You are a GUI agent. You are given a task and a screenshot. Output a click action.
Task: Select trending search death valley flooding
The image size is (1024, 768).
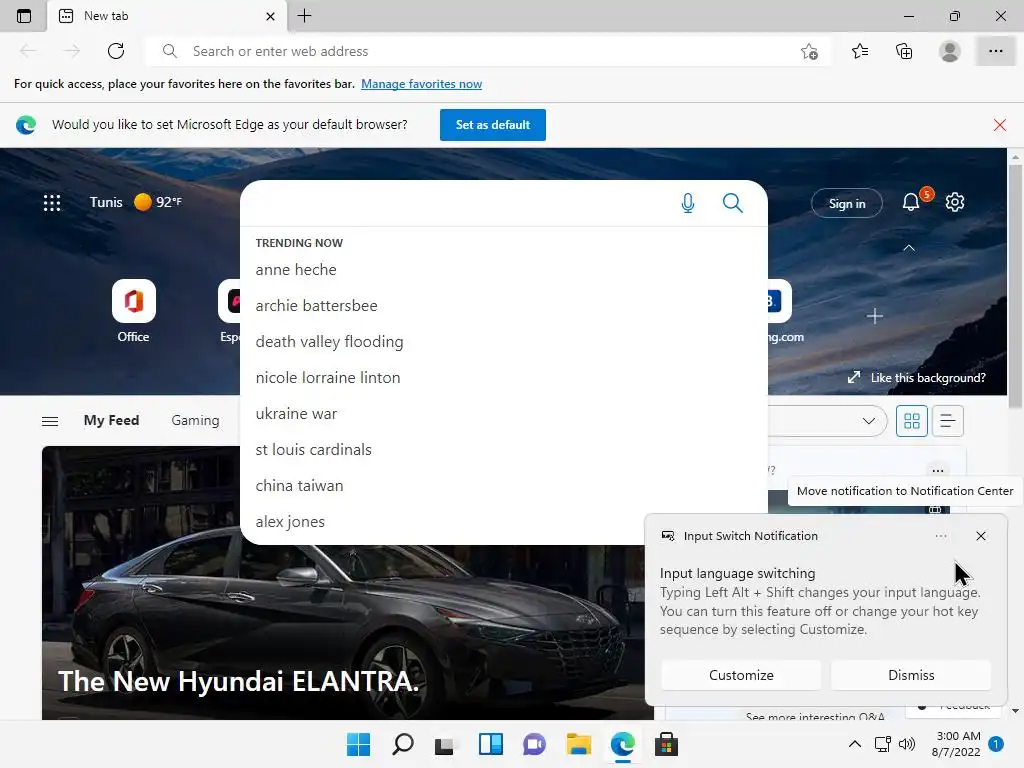(329, 342)
